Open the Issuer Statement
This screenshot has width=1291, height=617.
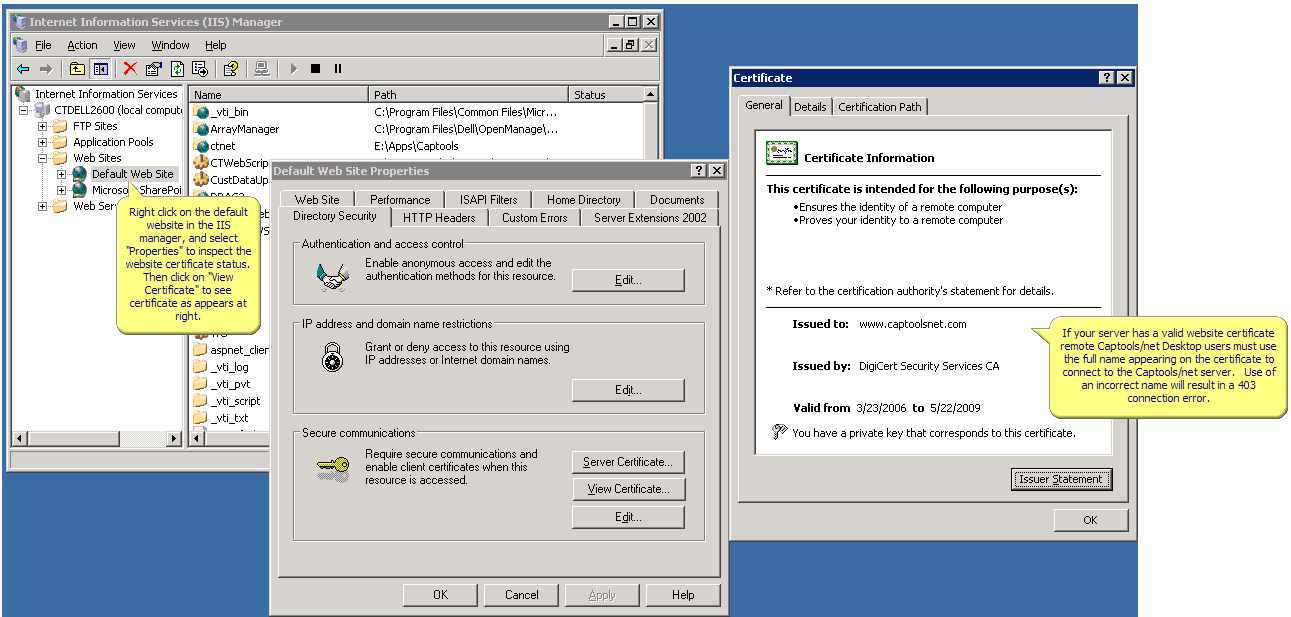click(1061, 479)
